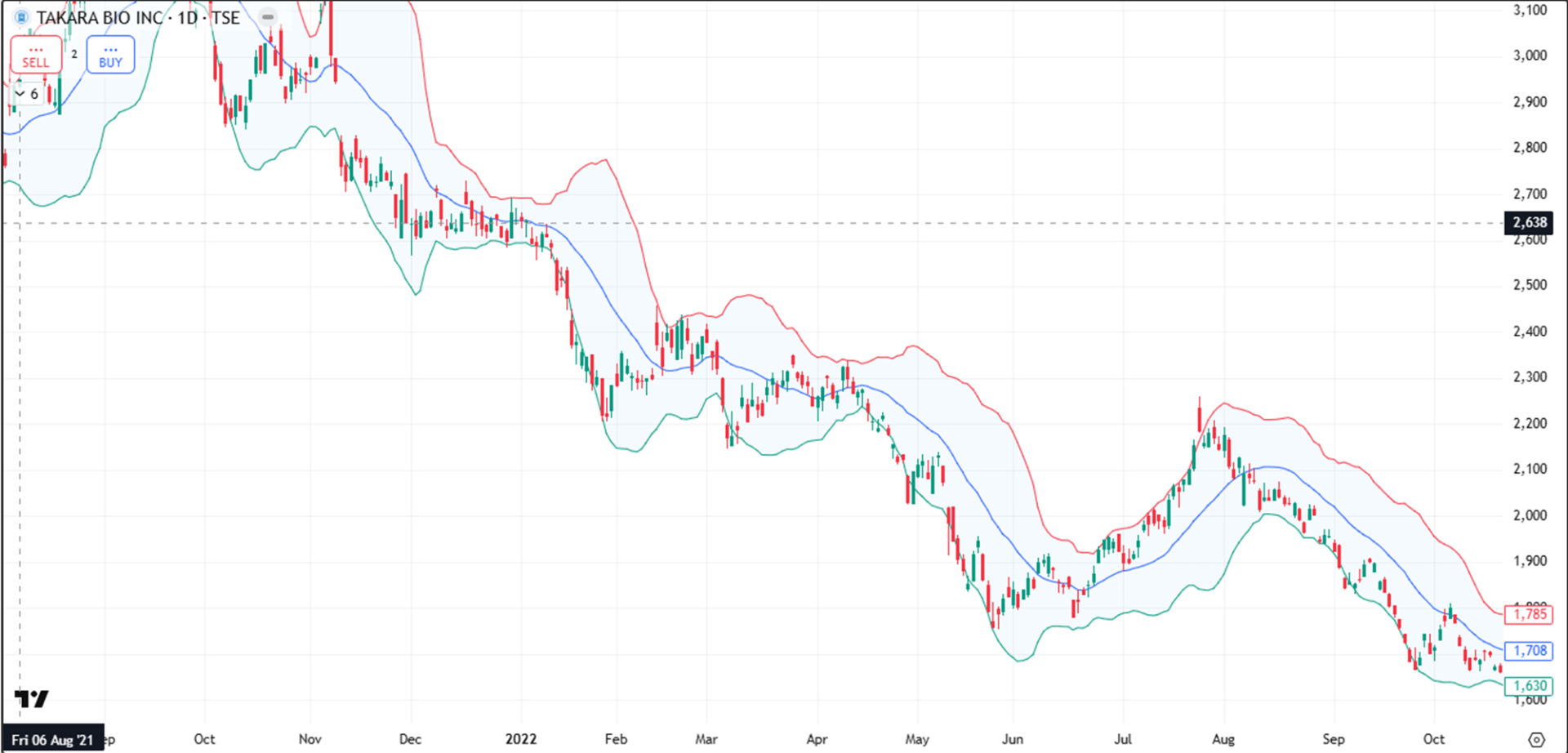The height and width of the screenshot is (753, 1568).
Task: Click the 3,100 price scale label
Action: coord(1530,10)
